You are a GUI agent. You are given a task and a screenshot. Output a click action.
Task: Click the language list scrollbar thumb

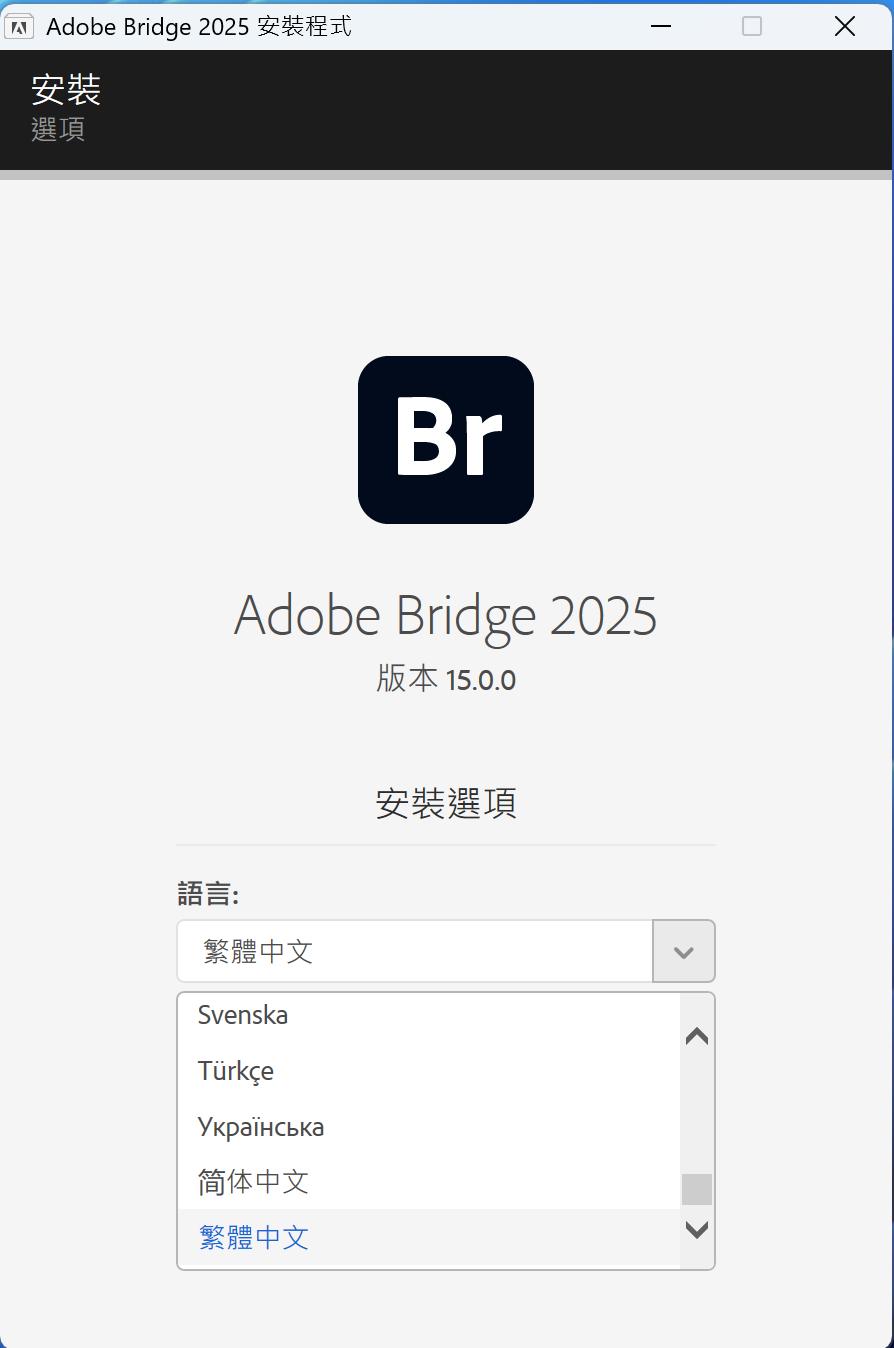(x=697, y=1189)
